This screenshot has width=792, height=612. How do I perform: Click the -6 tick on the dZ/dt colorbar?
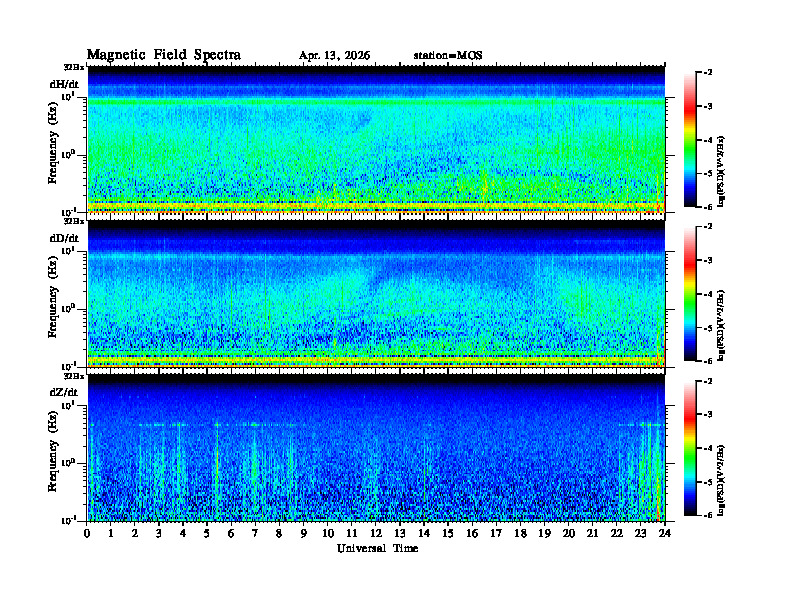(x=708, y=515)
